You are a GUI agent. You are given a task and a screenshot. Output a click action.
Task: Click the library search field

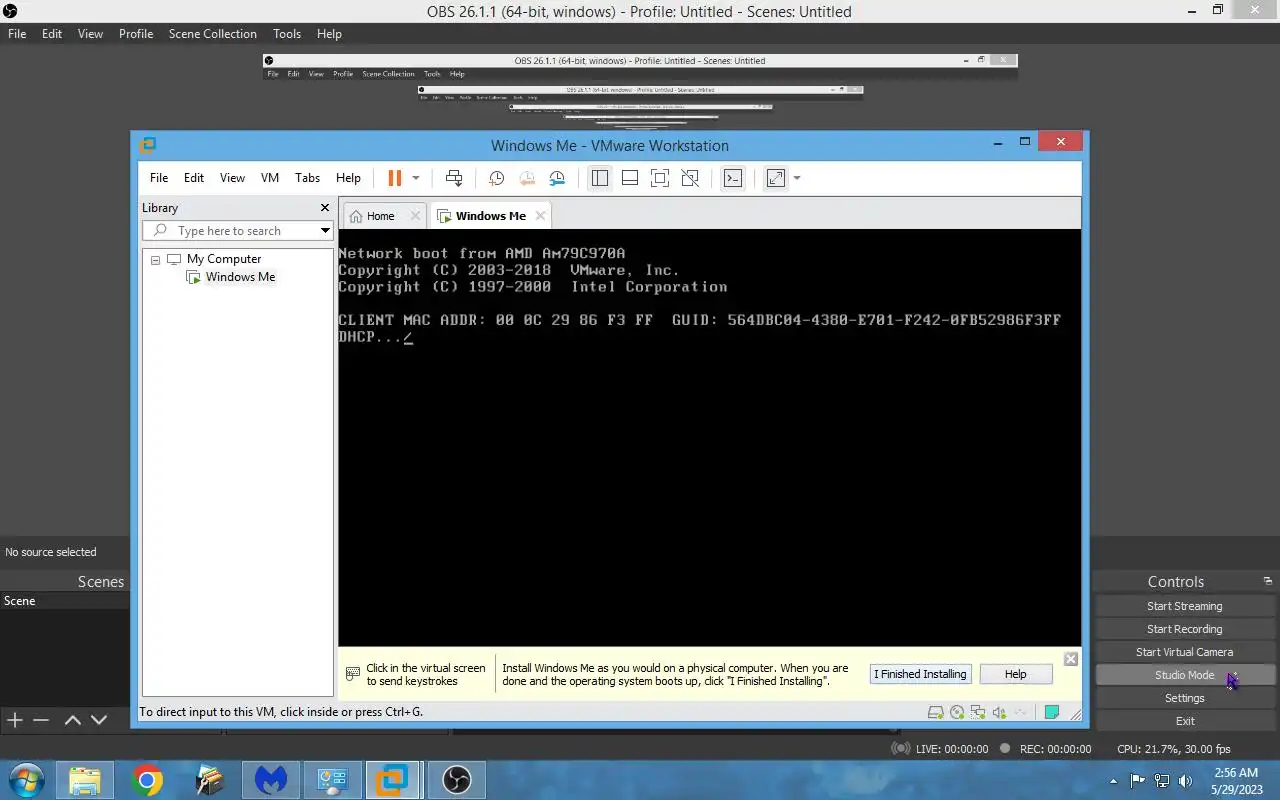point(237,231)
